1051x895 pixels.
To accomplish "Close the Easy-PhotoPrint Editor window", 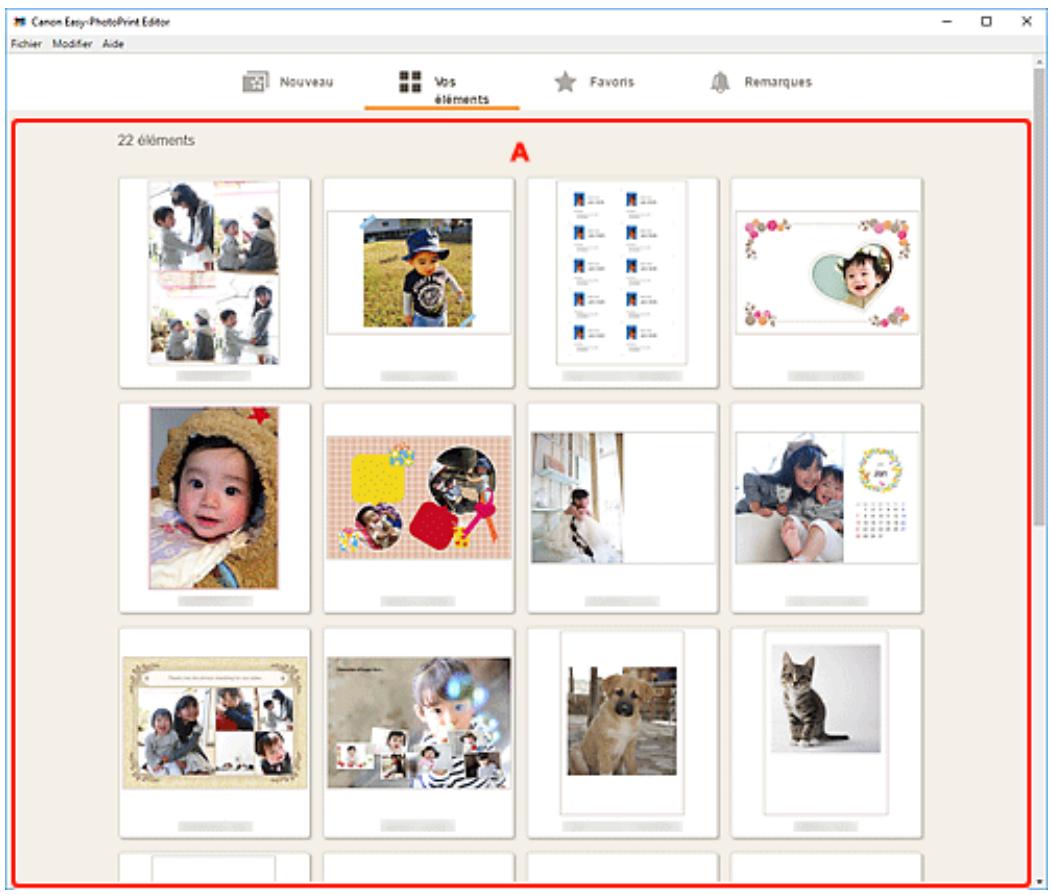I will tap(1026, 21).
